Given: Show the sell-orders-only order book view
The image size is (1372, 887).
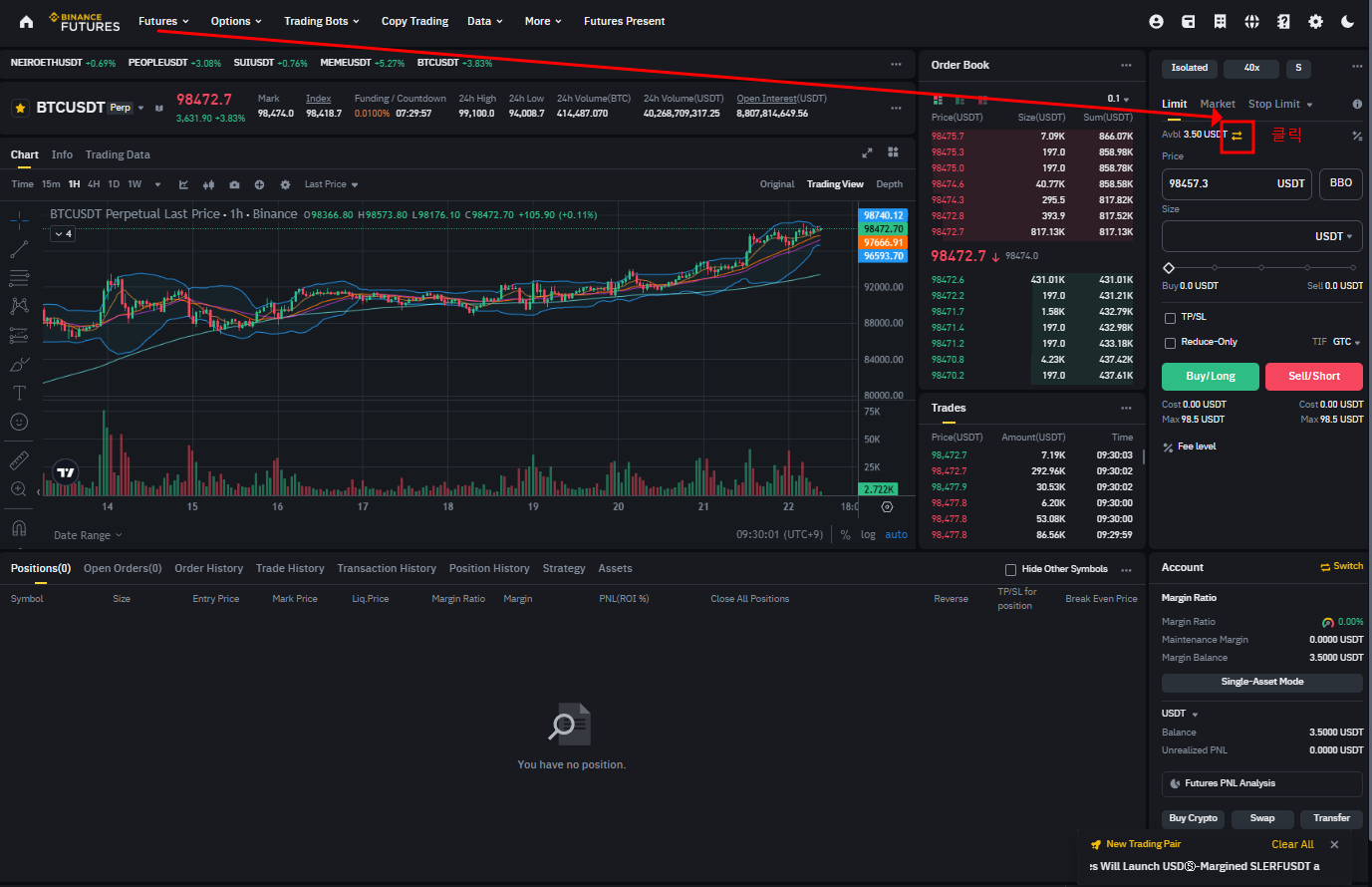Looking at the screenshot, I should click(x=982, y=100).
